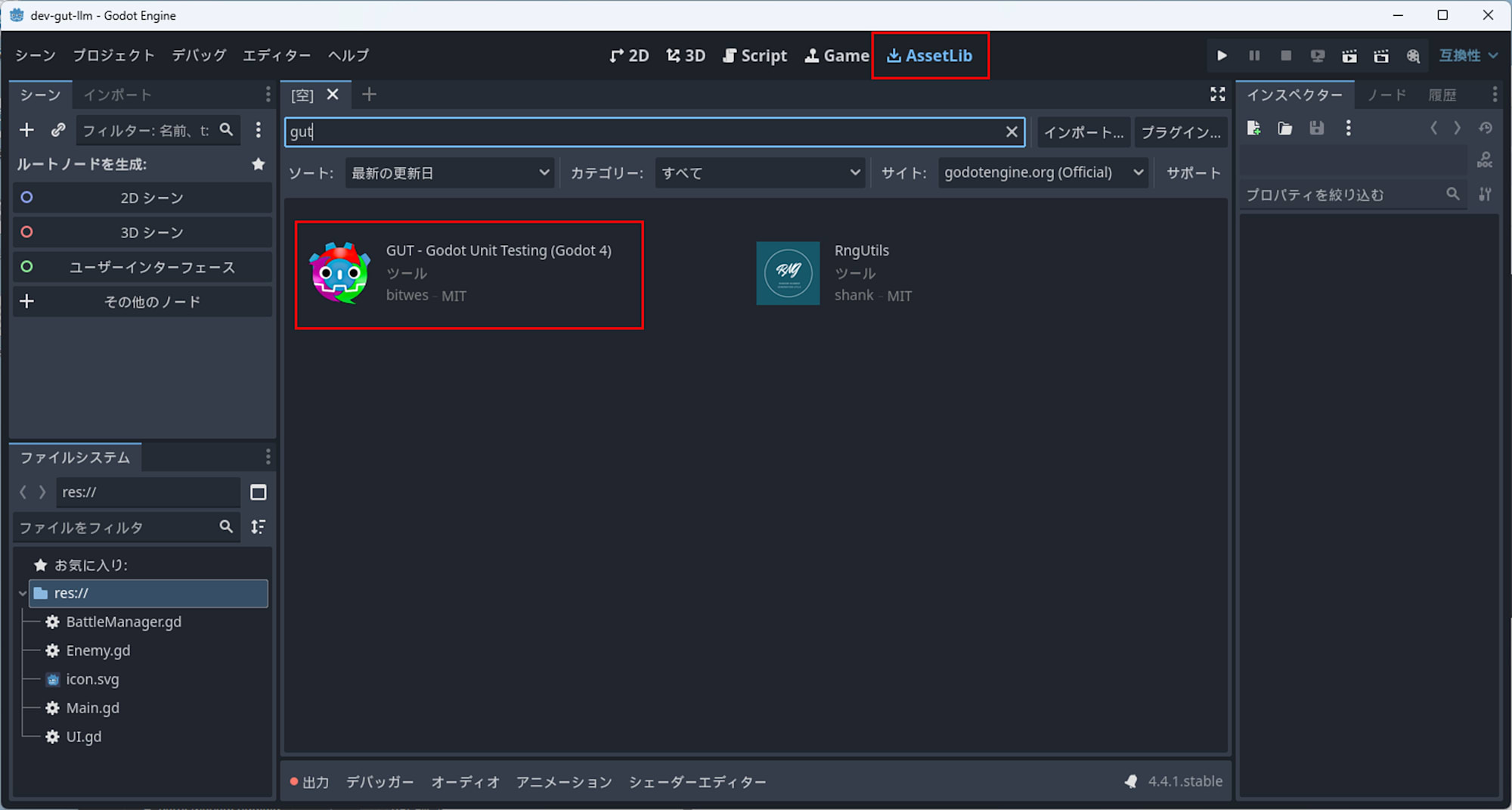Open the エディター menu

(x=277, y=55)
